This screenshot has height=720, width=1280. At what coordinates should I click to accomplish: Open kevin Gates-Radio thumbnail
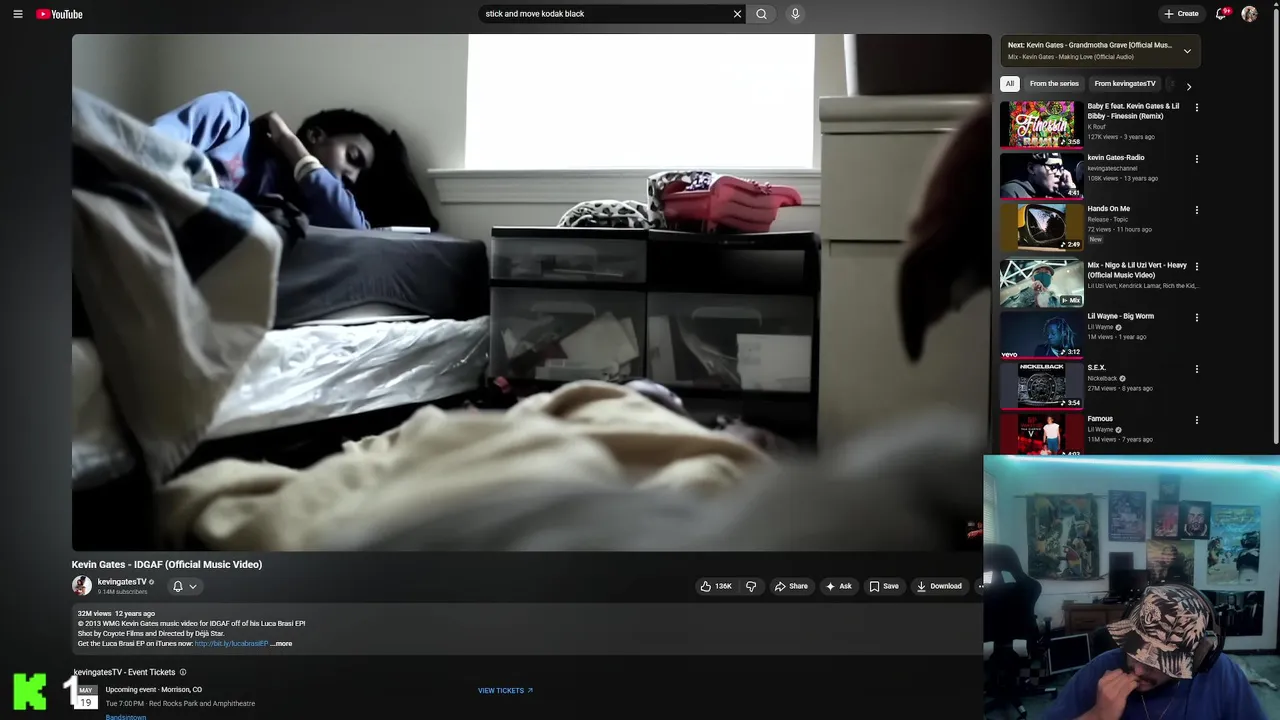(x=1042, y=175)
